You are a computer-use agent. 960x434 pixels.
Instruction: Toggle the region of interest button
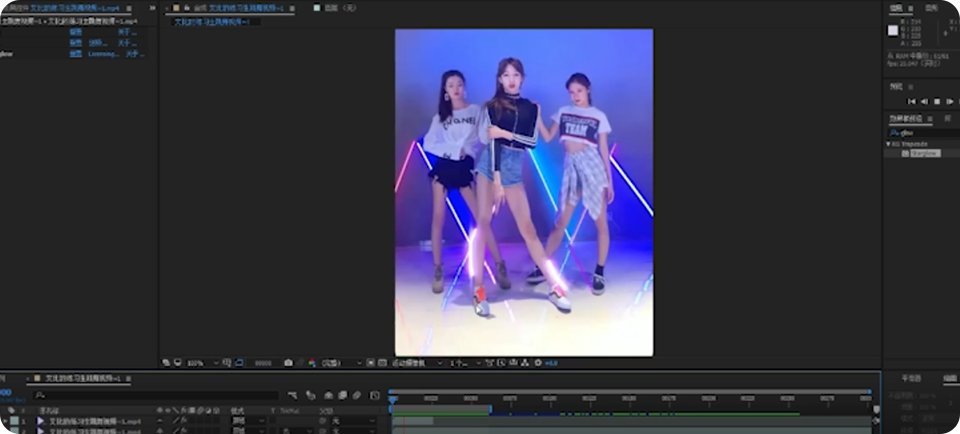(370, 363)
